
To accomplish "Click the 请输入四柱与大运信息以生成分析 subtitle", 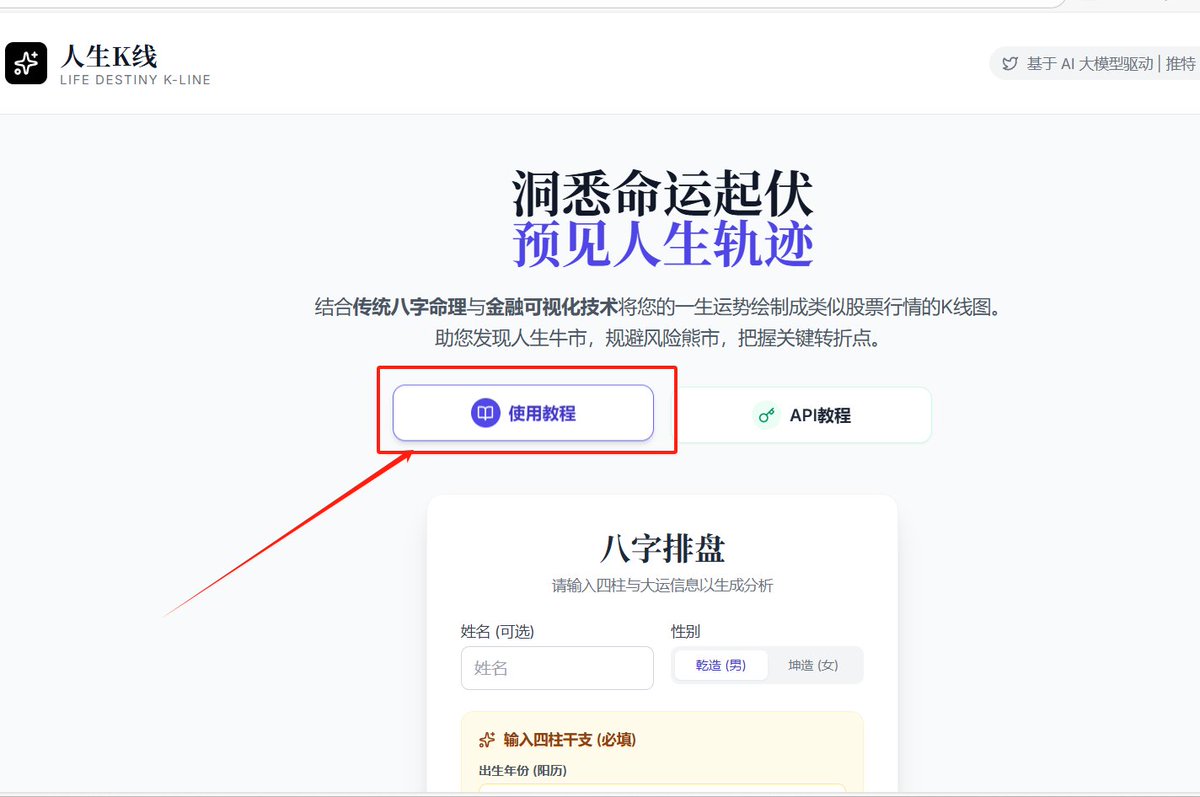I will point(662,585).
